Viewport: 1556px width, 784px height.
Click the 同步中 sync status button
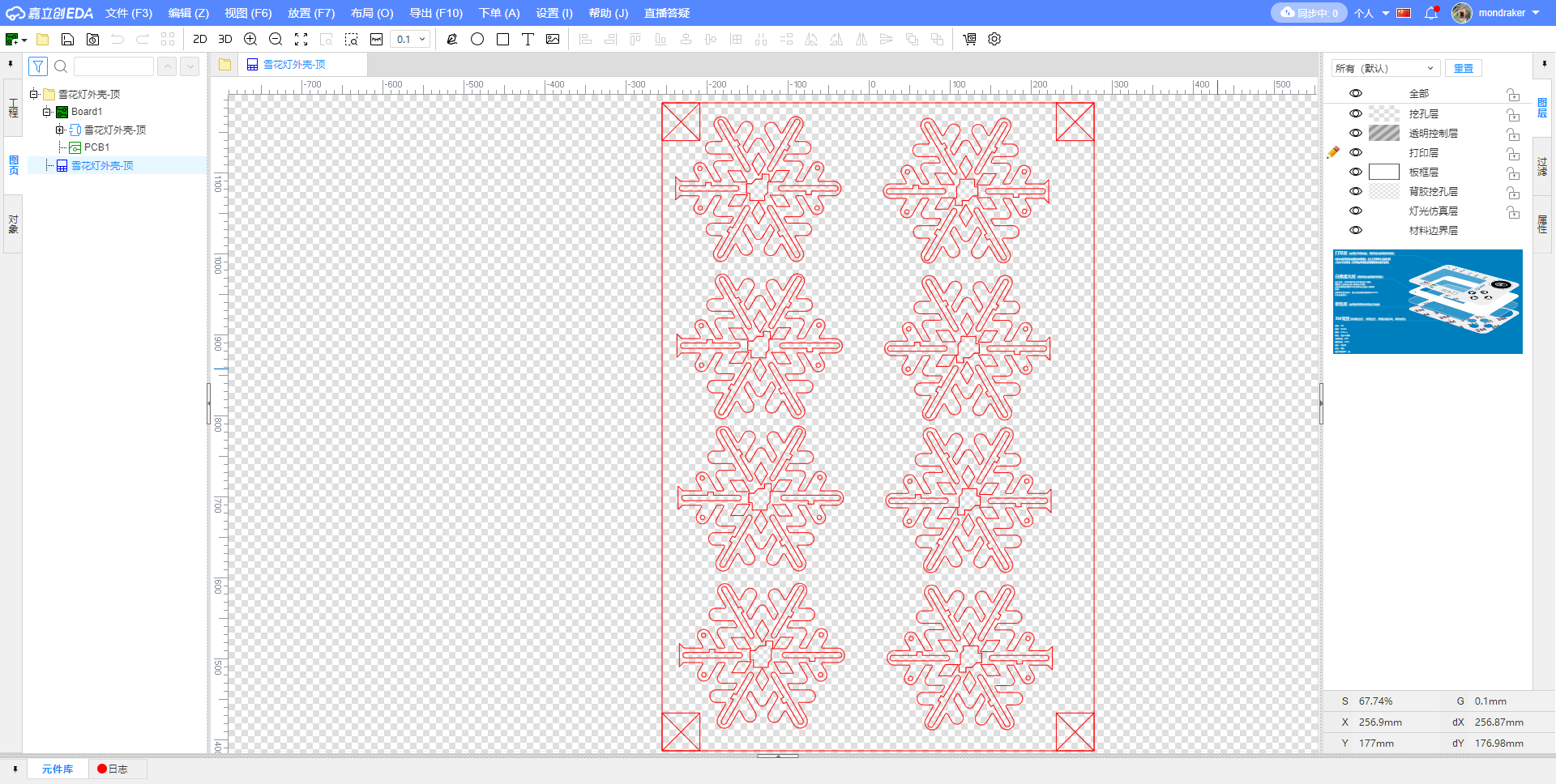point(1309,13)
